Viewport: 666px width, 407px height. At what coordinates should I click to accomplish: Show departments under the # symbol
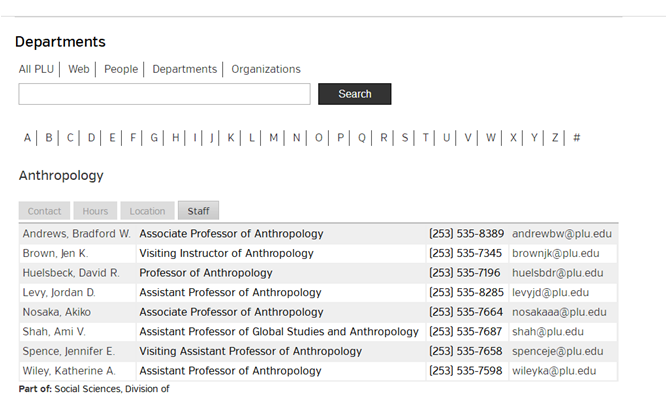577,138
